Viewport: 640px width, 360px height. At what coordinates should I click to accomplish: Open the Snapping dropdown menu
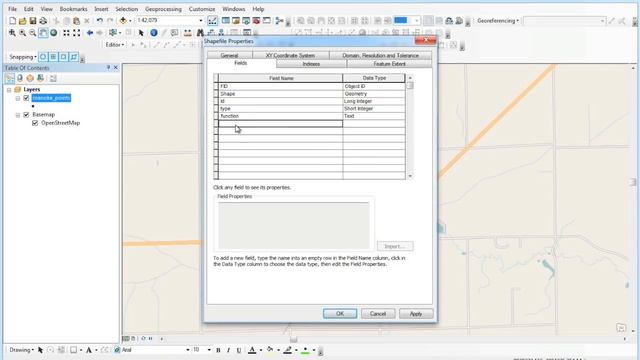point(23,57)
